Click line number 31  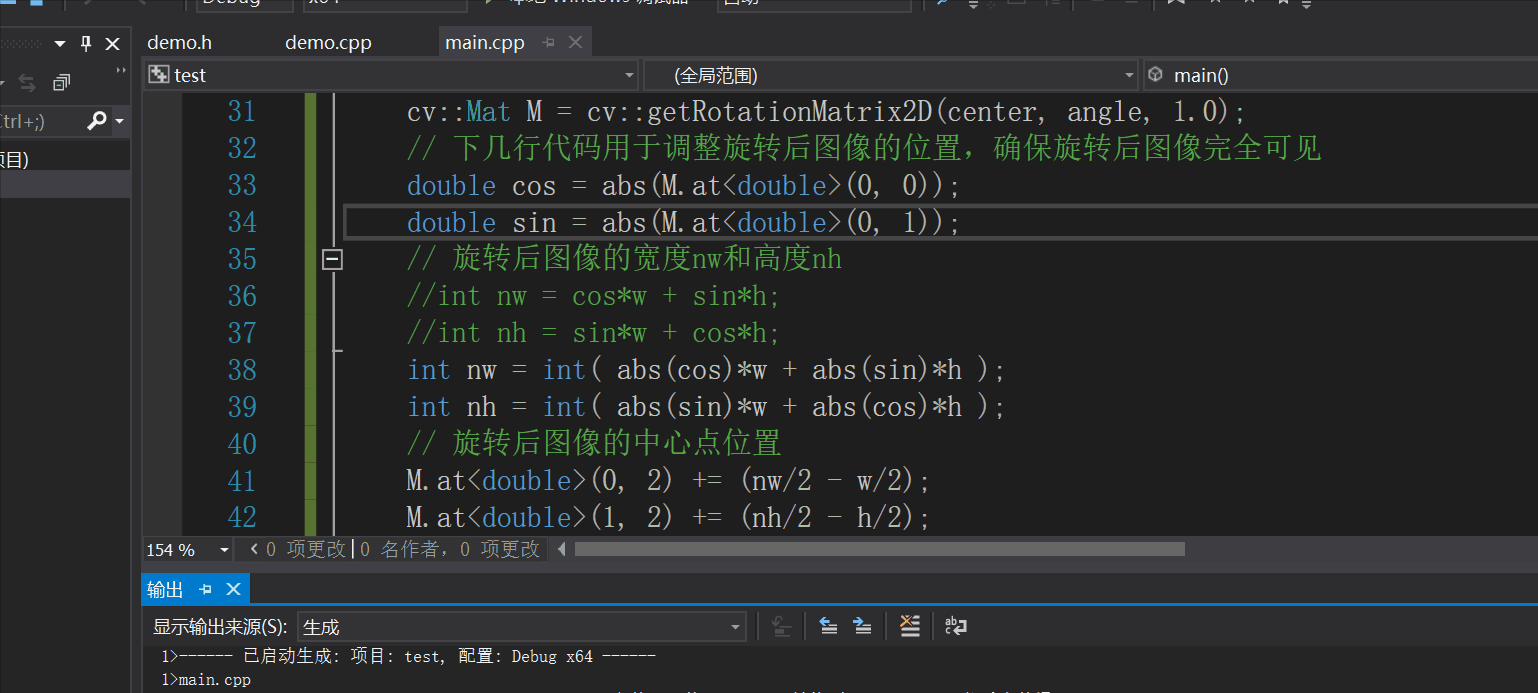pos(241,111)
